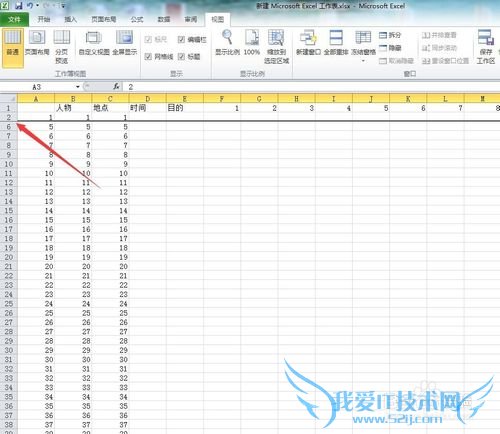Click the Name Box showing A3
The width and height of the screenshot is (500, 434).
point(37,87)
